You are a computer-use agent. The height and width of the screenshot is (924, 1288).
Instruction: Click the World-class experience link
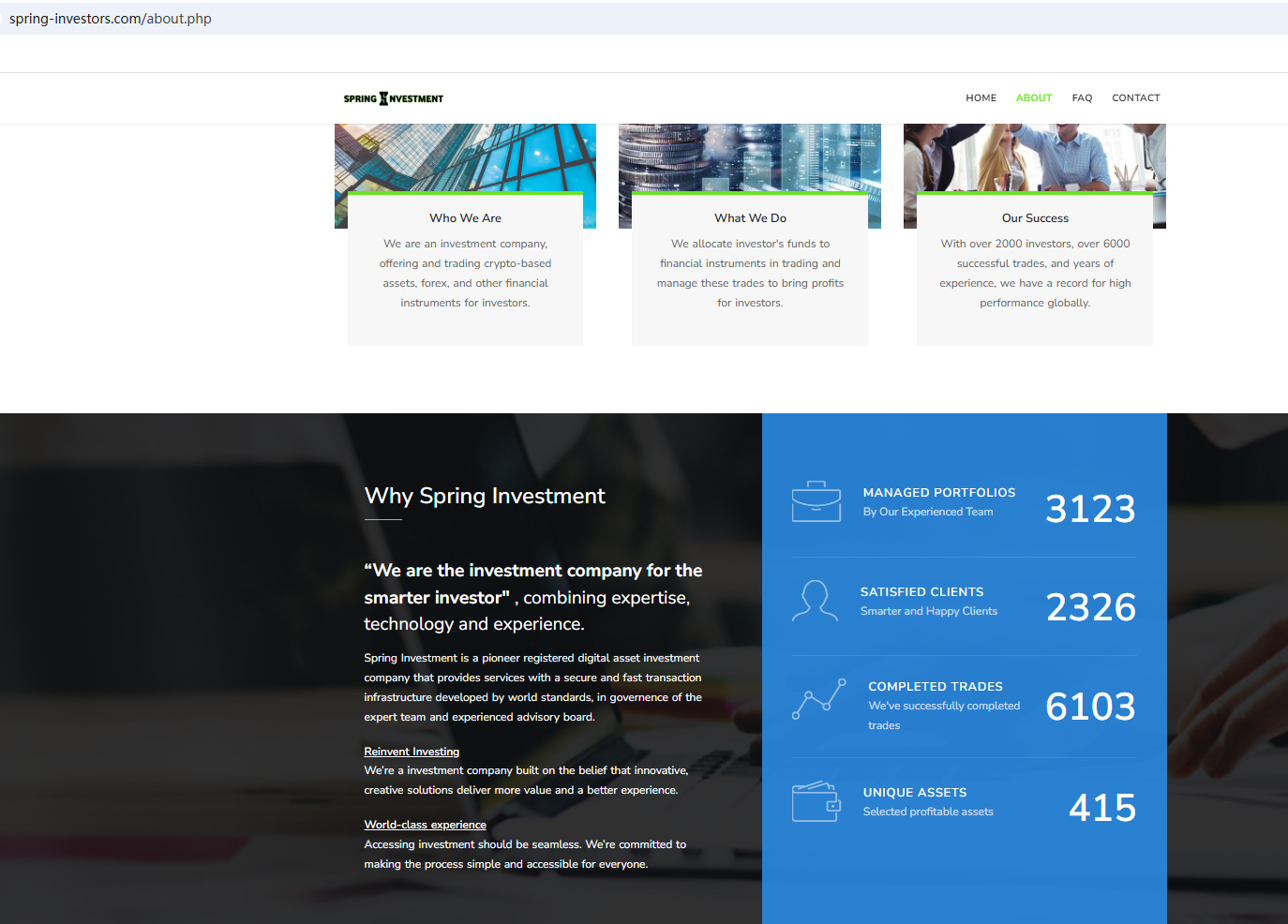click(x=425, y=825)
